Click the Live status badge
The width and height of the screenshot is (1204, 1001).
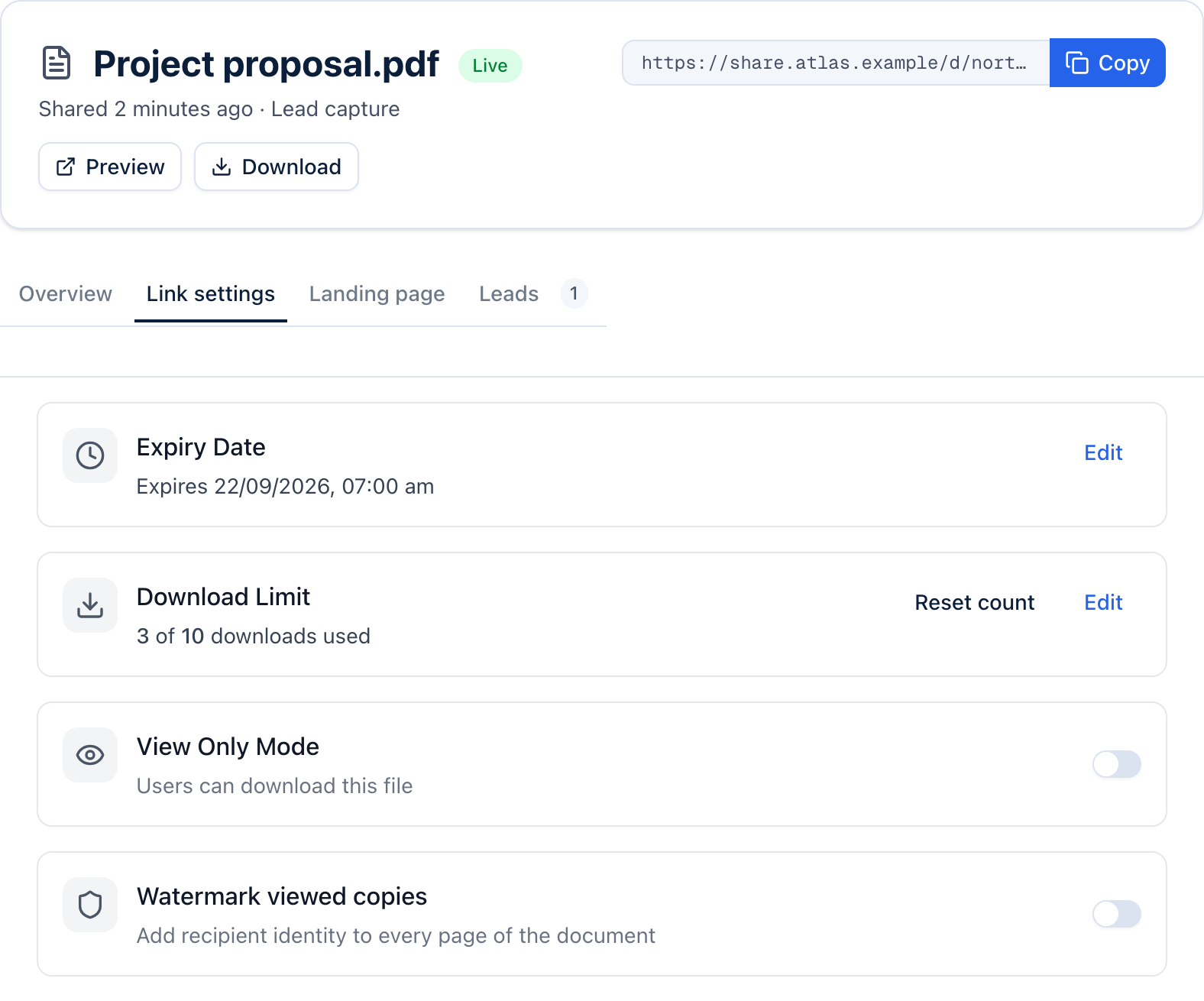click(x=490, y=66)
